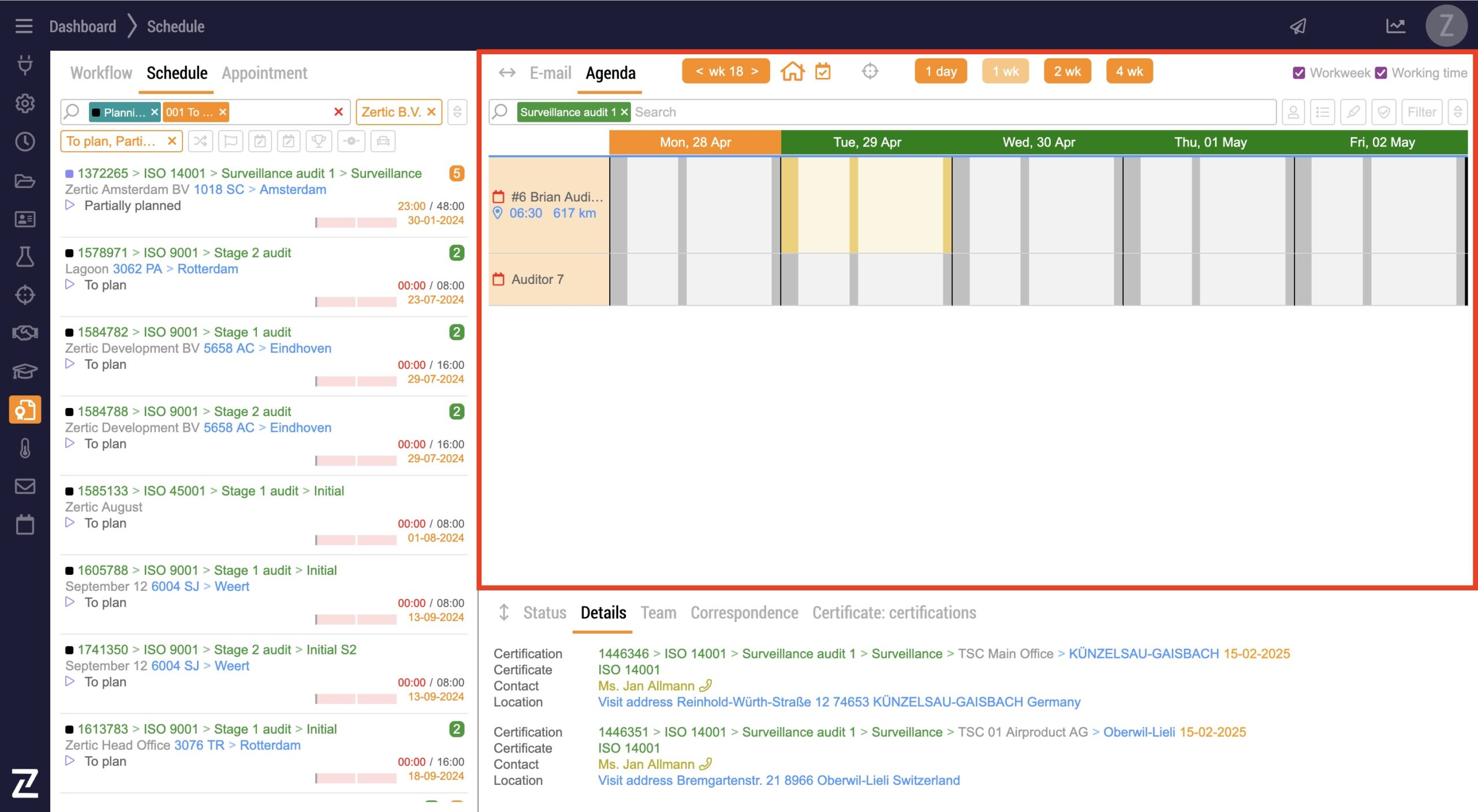This screenshot has height=812, width=1478.
Task: Open the Correspondence tab
Action: pyautogui.click(x=744, y=612)
